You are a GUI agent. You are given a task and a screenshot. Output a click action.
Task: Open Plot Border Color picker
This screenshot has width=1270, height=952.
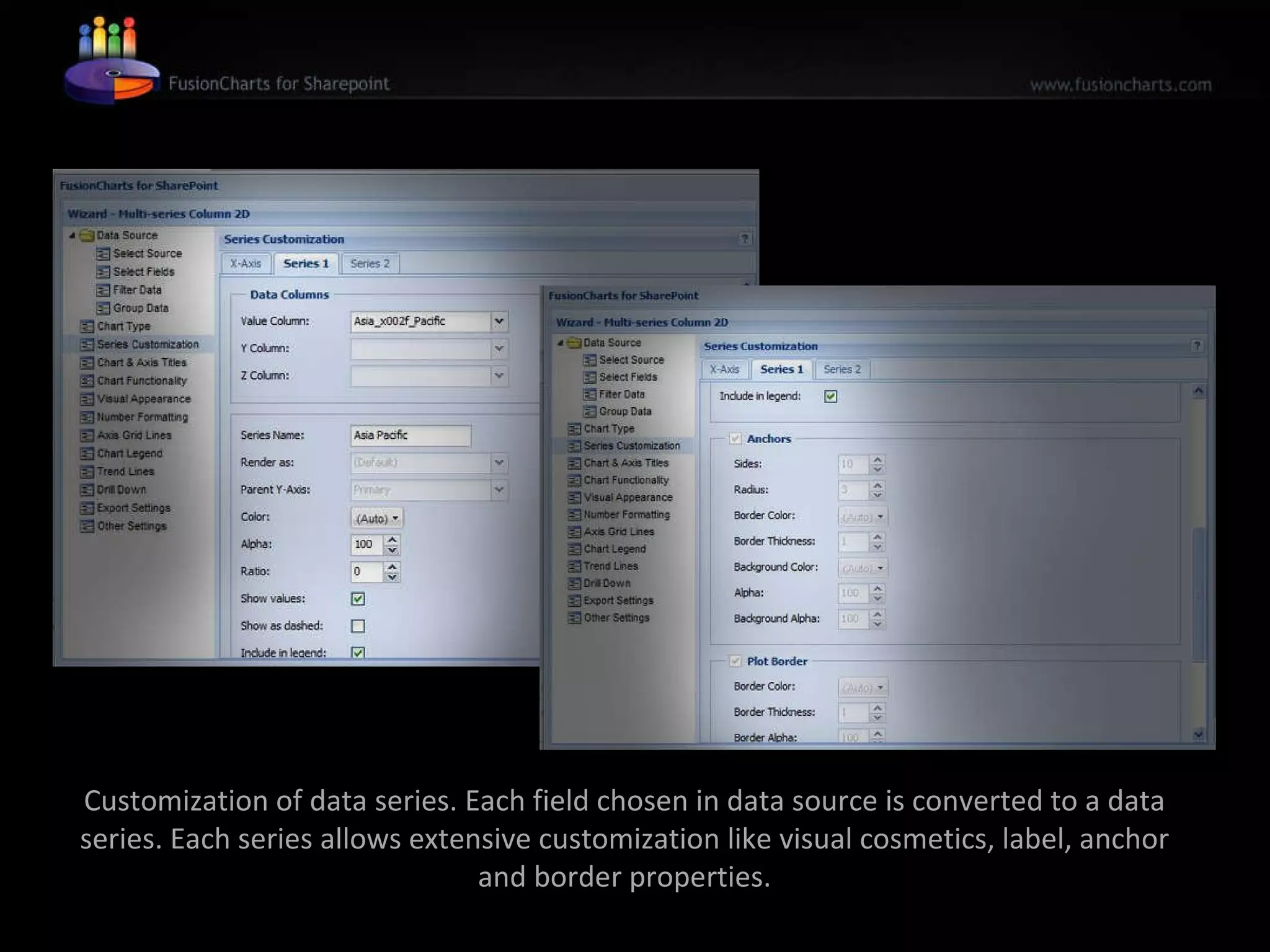coord(863,688)
